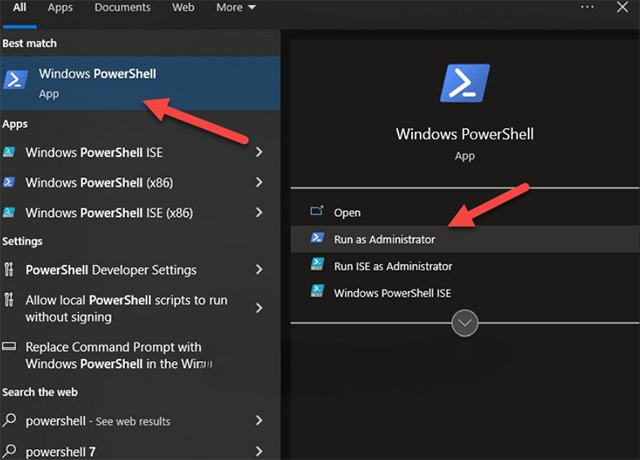Image resolution: width=640 pixels, height=460 pixels.
Task: Click the large PowerShell logo in preview pane
Action: click(x=464, y=83)
